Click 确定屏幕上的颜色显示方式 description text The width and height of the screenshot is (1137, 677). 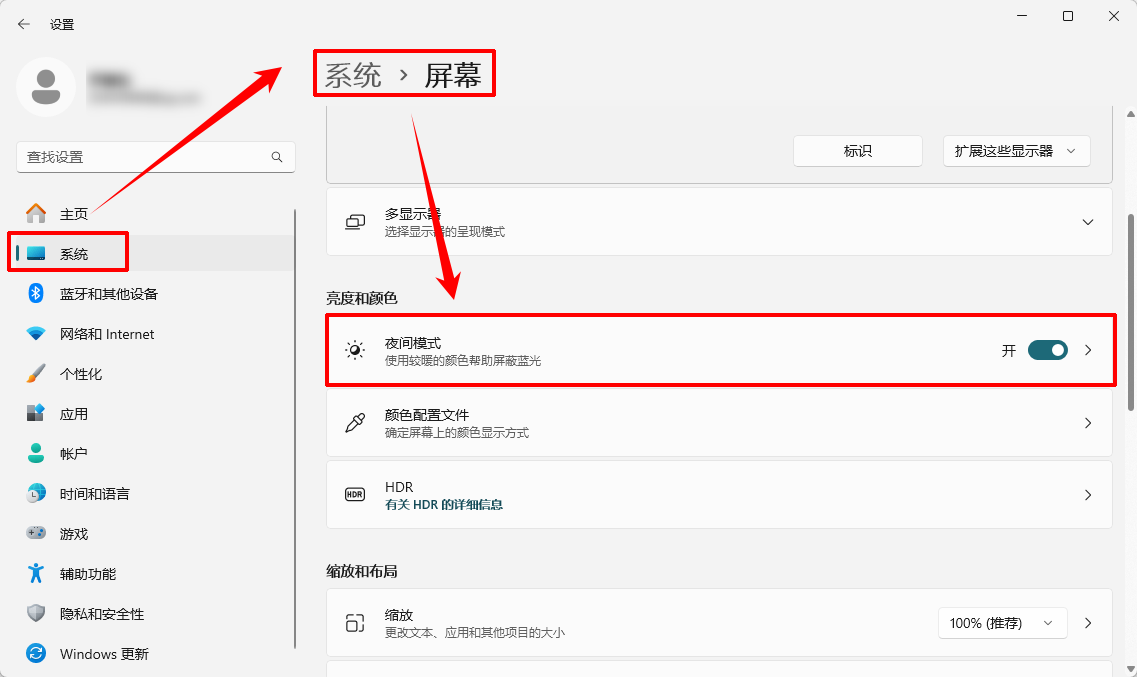tap(457, 433)
